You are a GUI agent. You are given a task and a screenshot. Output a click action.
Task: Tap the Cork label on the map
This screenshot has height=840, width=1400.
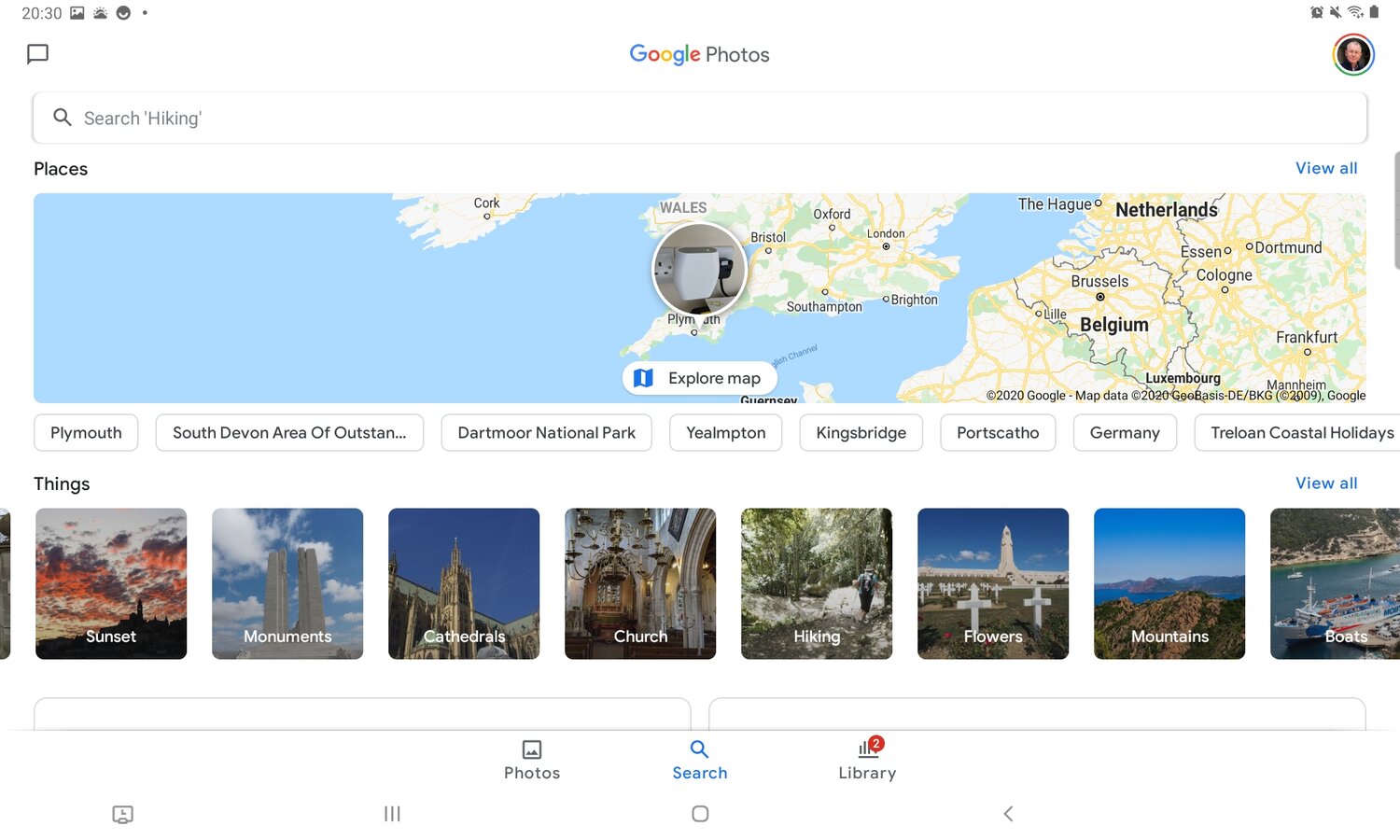coord(486,203)
